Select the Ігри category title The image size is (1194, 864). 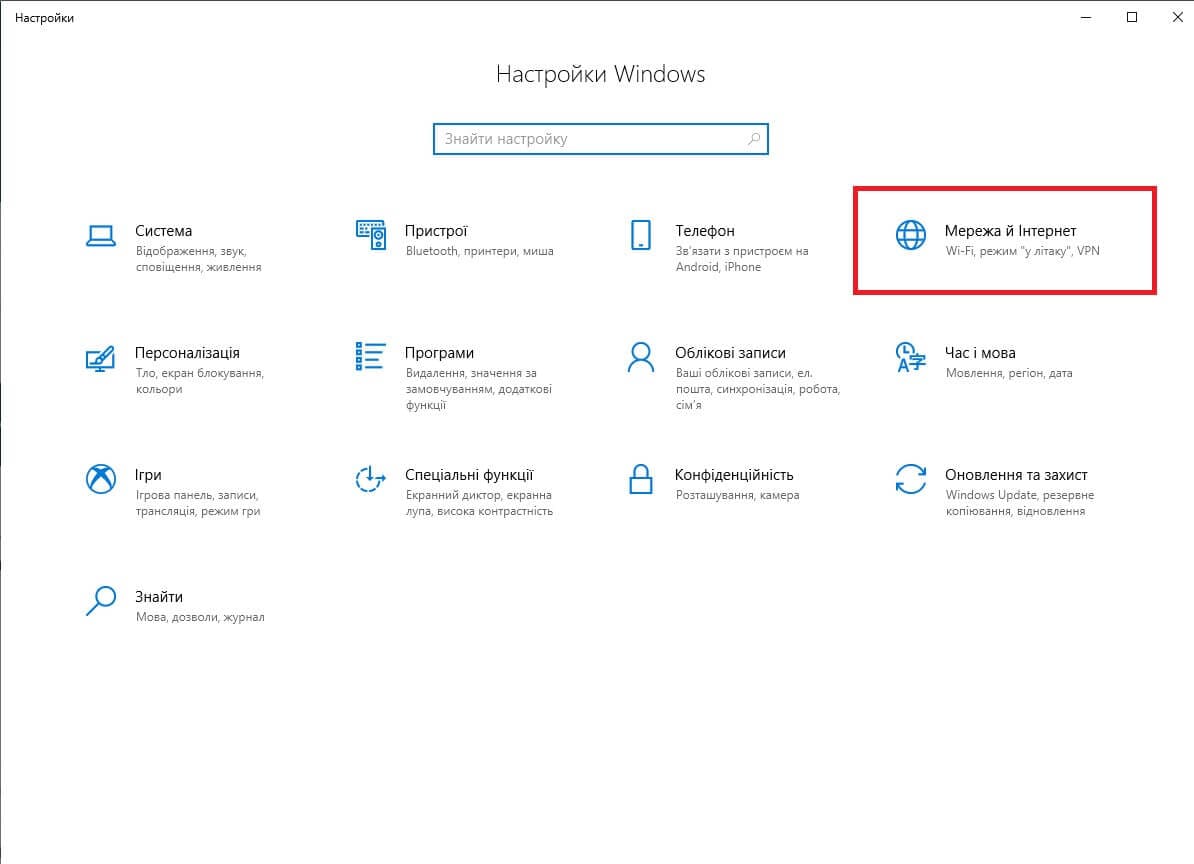coord(148,475)
